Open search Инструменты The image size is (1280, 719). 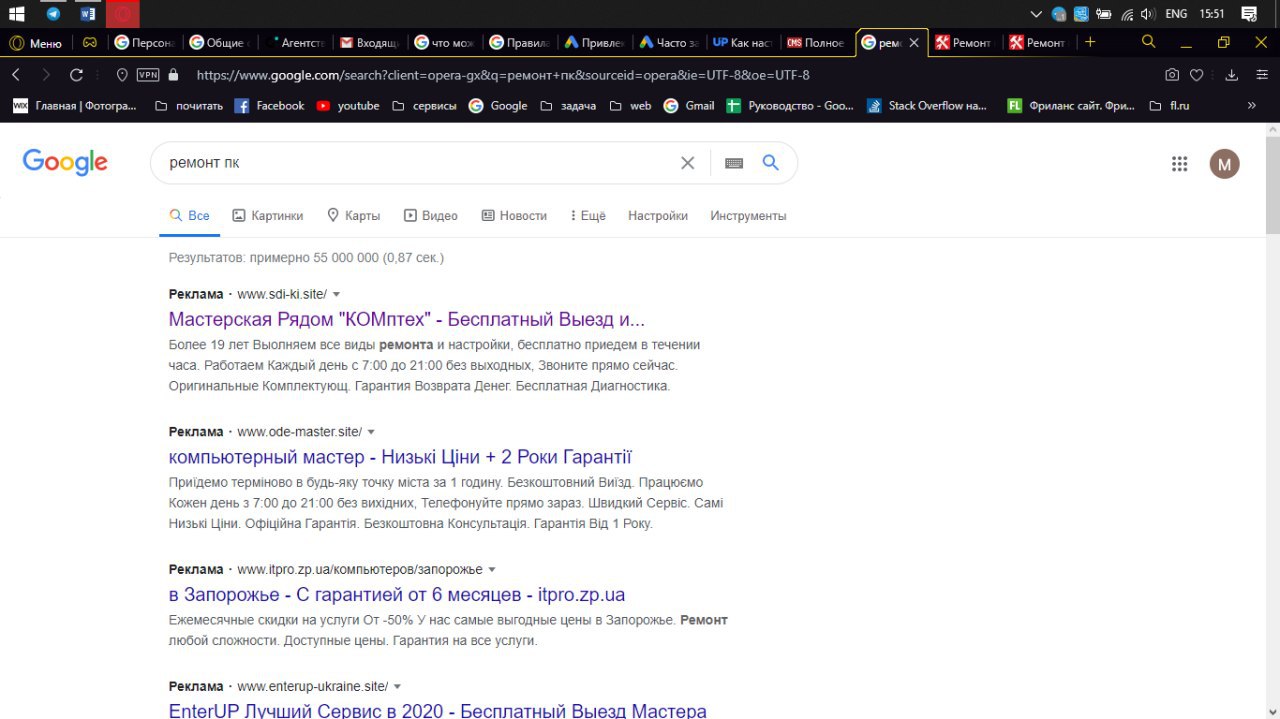point(748,215)
